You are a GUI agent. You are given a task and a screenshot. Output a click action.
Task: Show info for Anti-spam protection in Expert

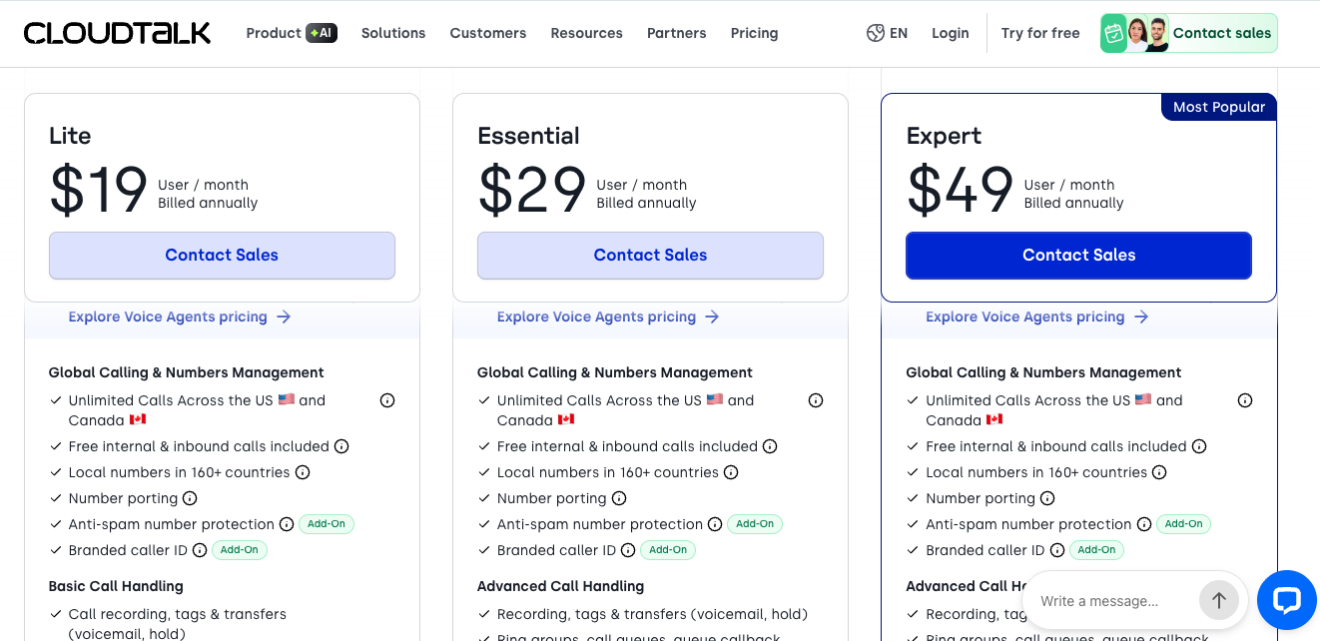pos(1144,524)
